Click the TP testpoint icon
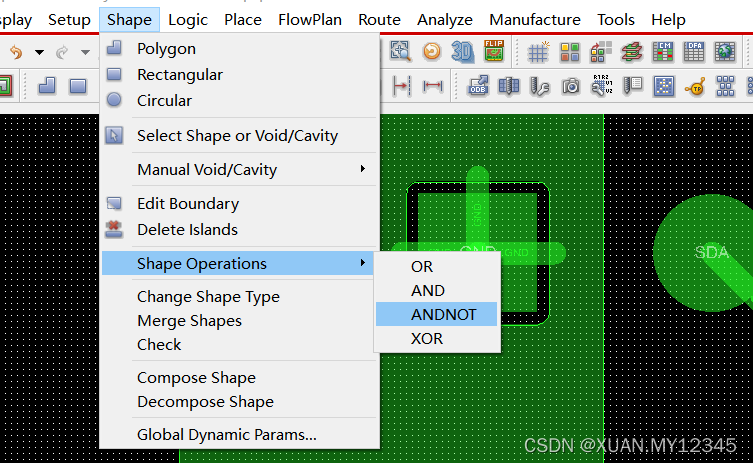Image resolution: width=753 pixels, height=463 pixels. [696, 86]
